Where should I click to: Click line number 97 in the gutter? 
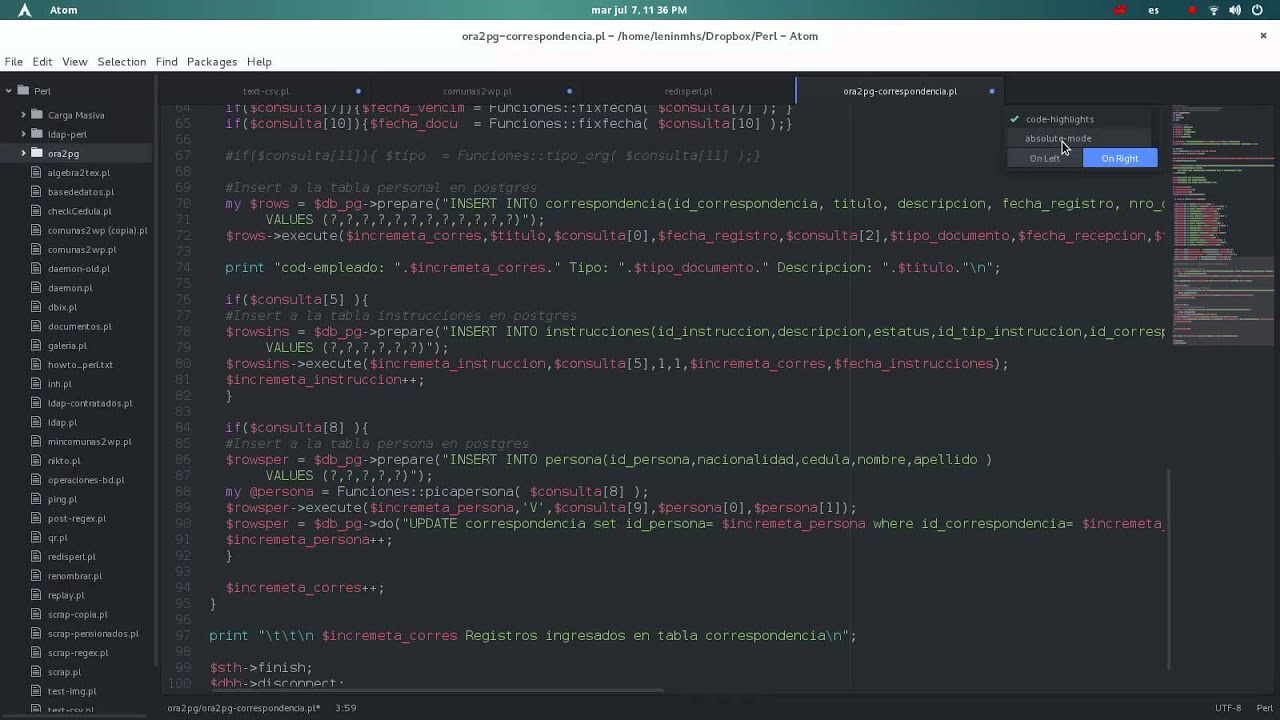[x=182, y=636]
